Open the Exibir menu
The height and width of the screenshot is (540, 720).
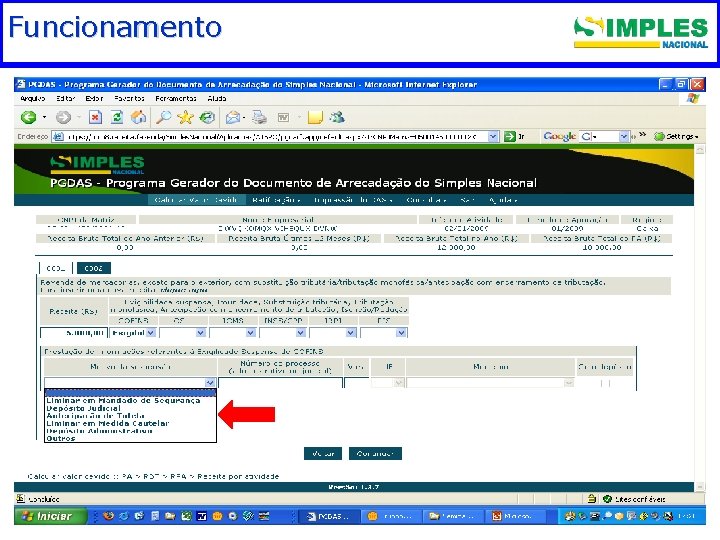(x=94, y=98)
